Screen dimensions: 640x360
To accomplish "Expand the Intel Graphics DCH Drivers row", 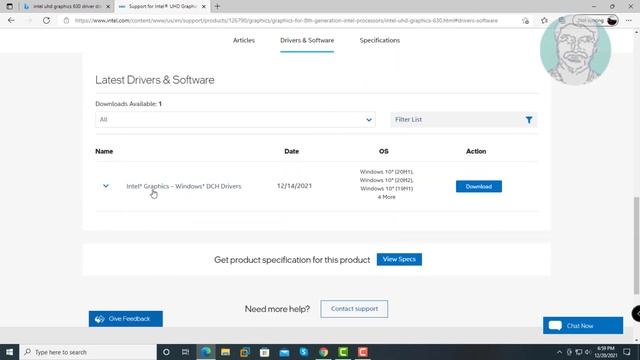I will coord(106,186).
